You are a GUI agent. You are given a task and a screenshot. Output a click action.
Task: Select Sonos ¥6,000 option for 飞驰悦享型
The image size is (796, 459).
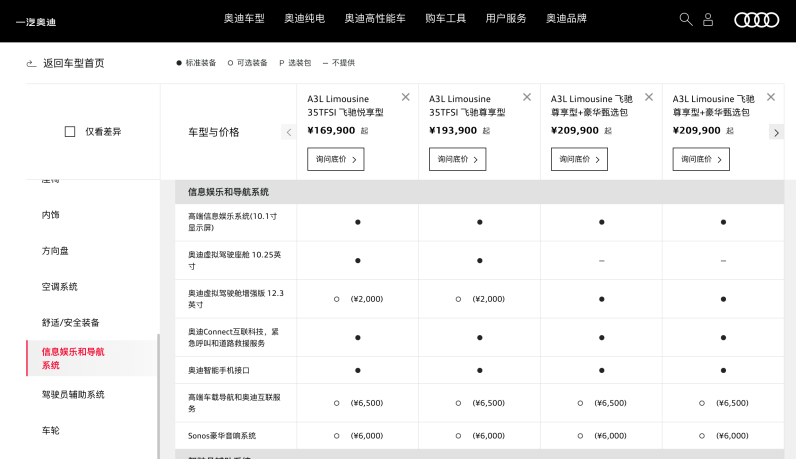pyautogui.click(x=337, y=436)
